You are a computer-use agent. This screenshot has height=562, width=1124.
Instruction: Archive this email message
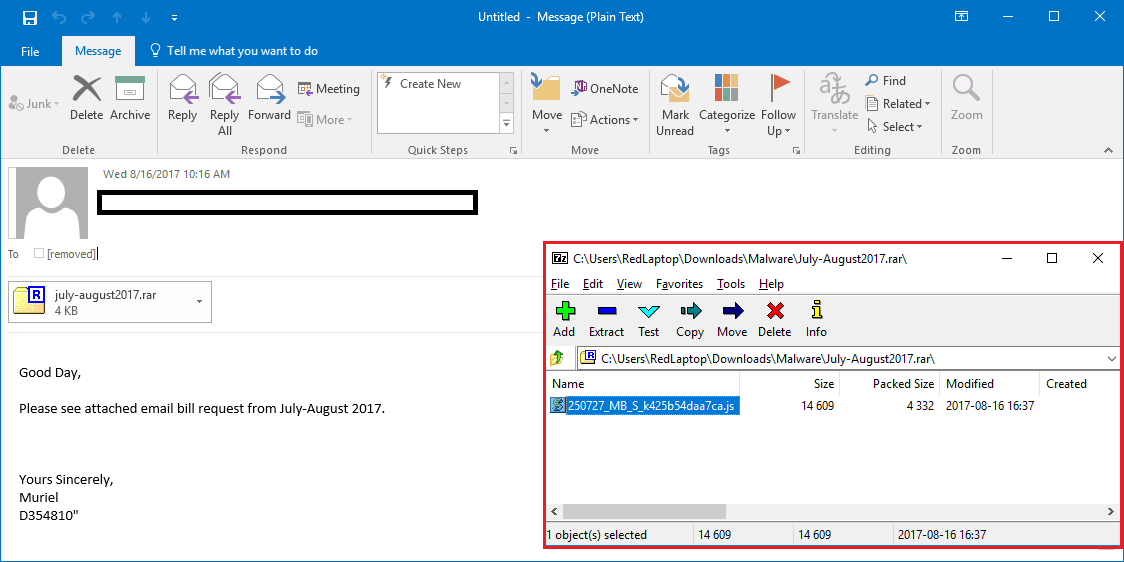coord(130,98)
